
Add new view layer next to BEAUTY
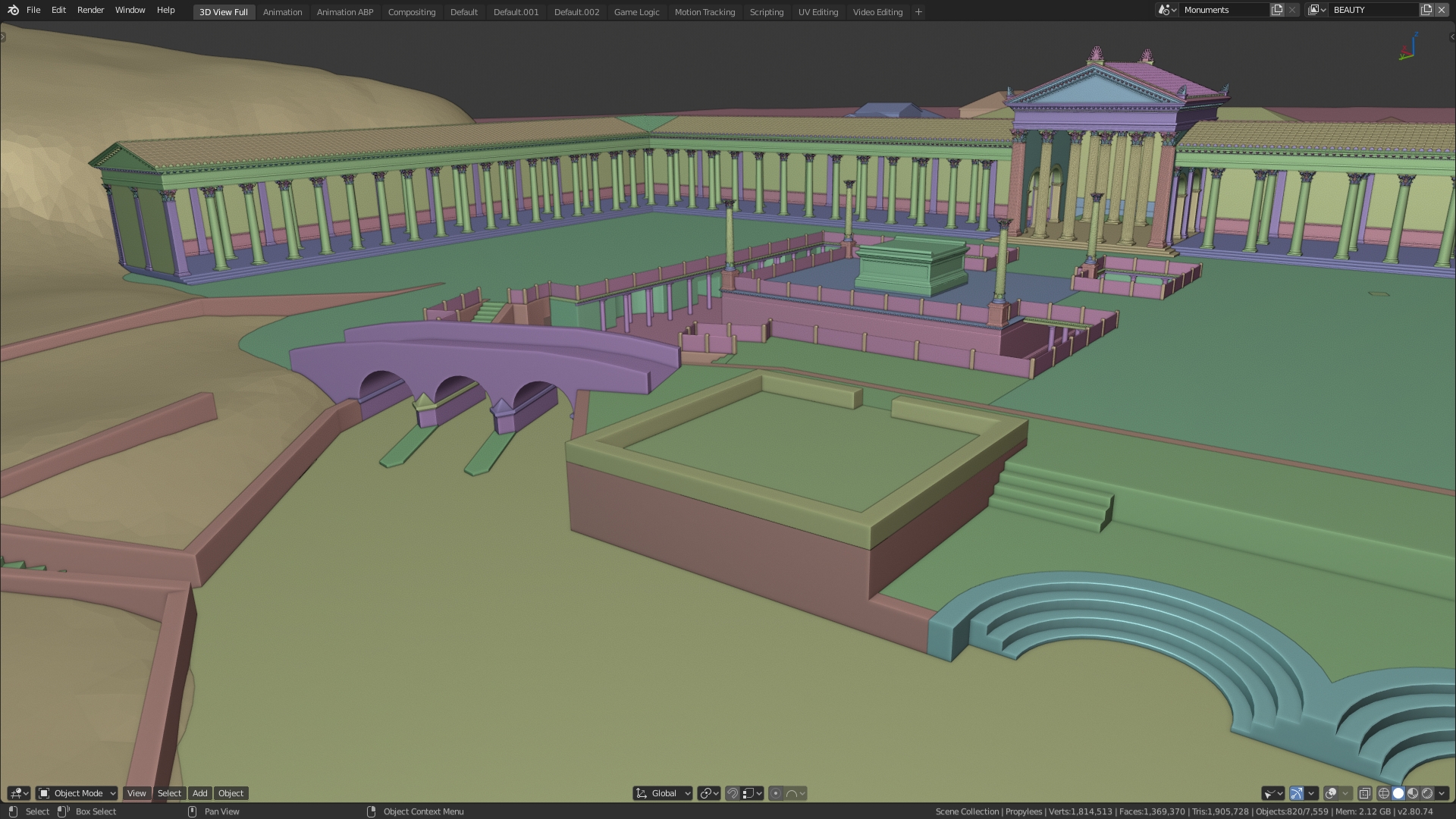pos(1426,10)
